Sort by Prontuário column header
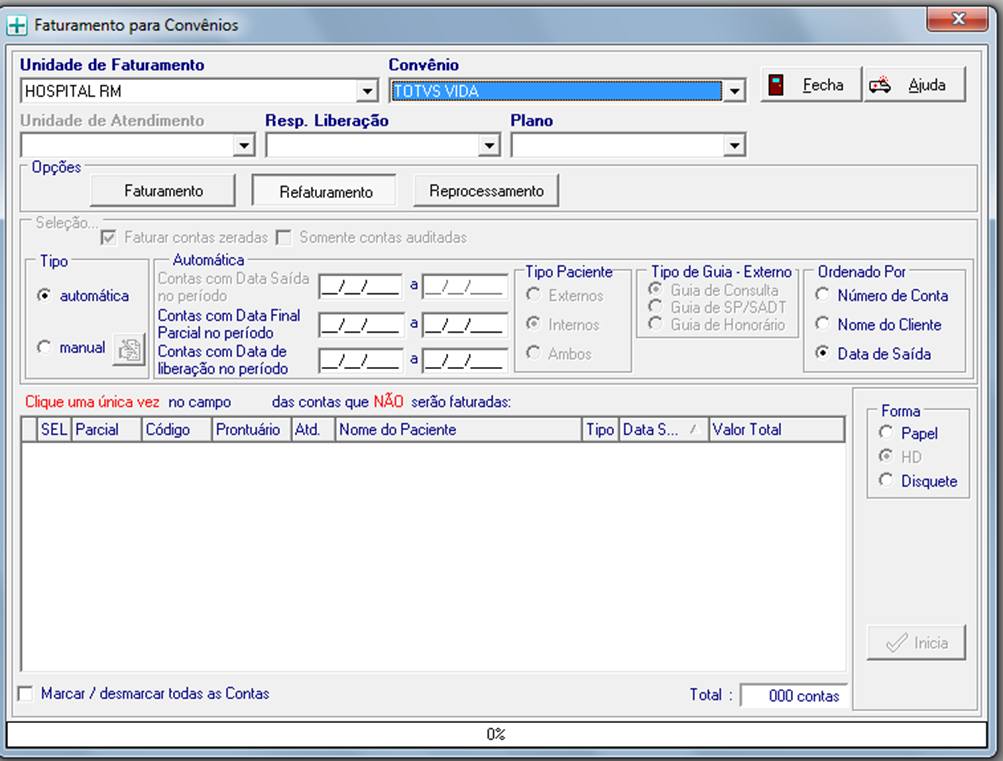1003x761 pixels. [251, 429]
